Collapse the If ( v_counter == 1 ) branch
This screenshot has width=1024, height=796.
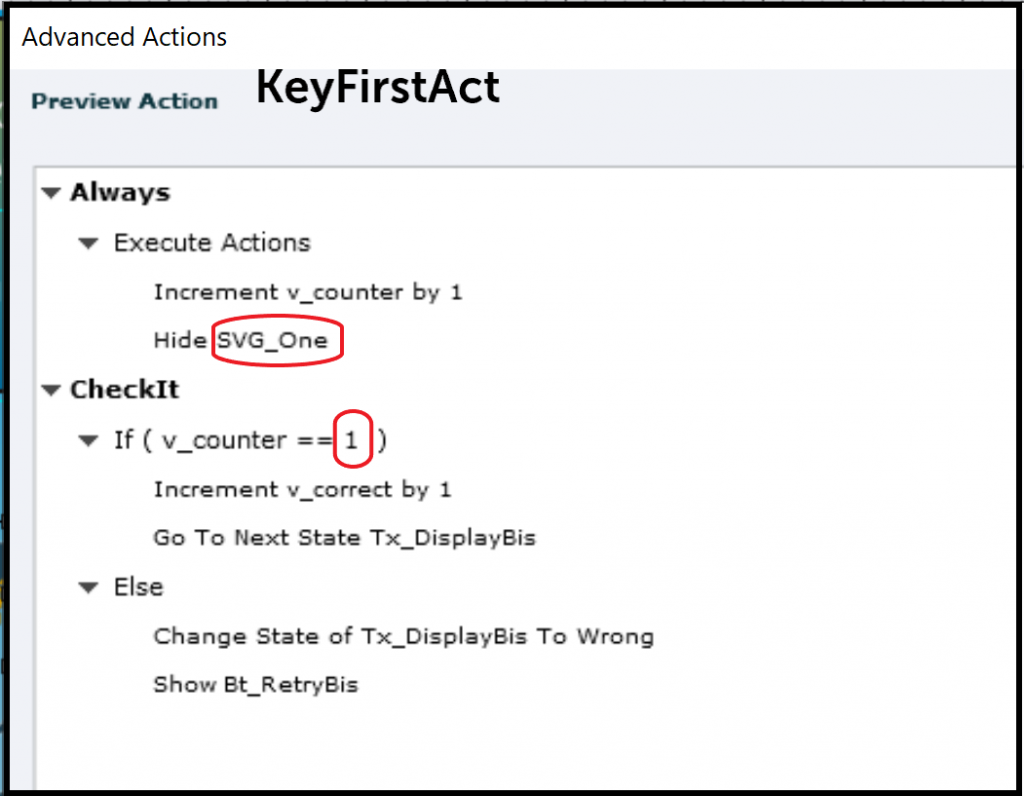[x=88, y=440]
